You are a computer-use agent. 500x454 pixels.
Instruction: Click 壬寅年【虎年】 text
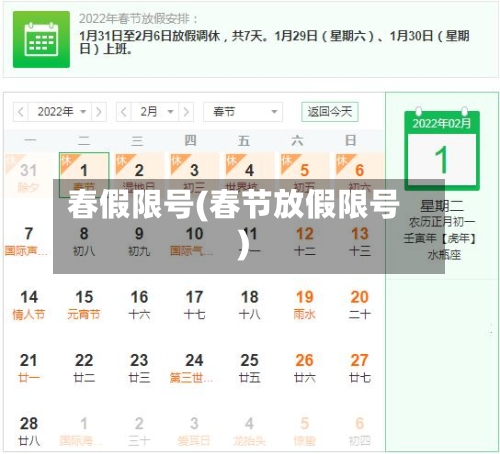pos(441,239)
